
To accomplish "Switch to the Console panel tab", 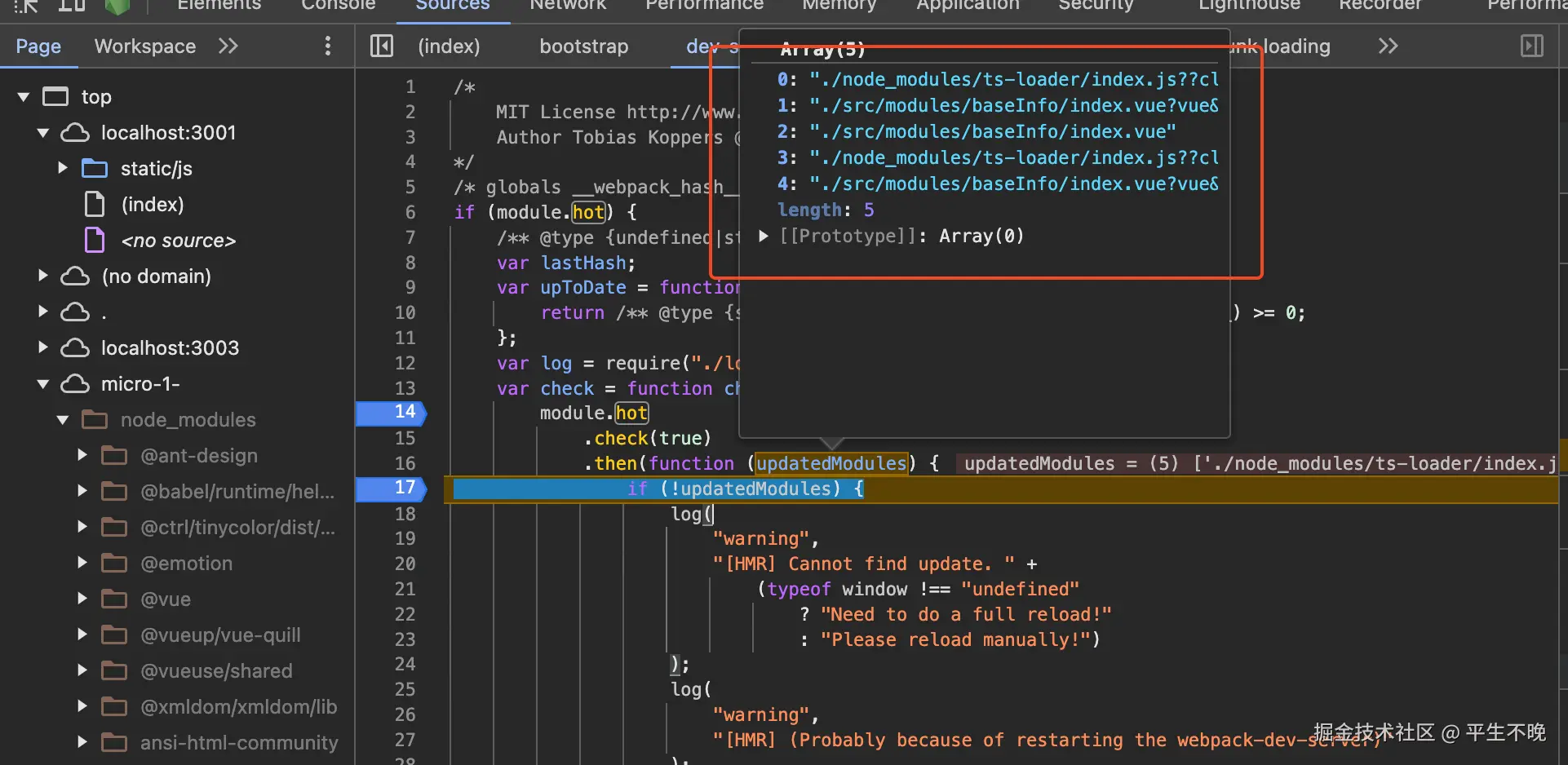I will [339, 5].
